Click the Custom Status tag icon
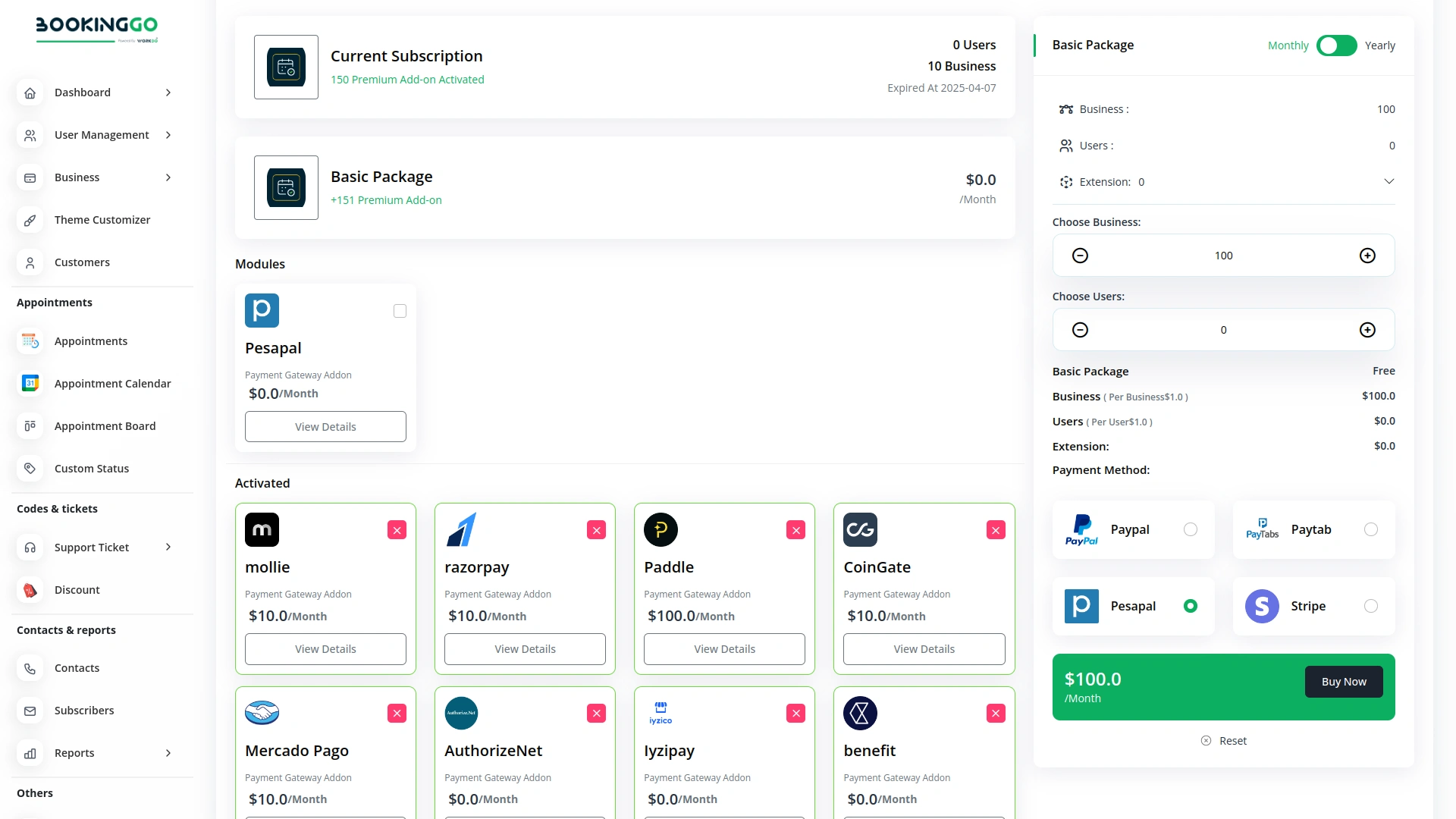The height and width of the screenshot is (819, 1456). (30, 468)
